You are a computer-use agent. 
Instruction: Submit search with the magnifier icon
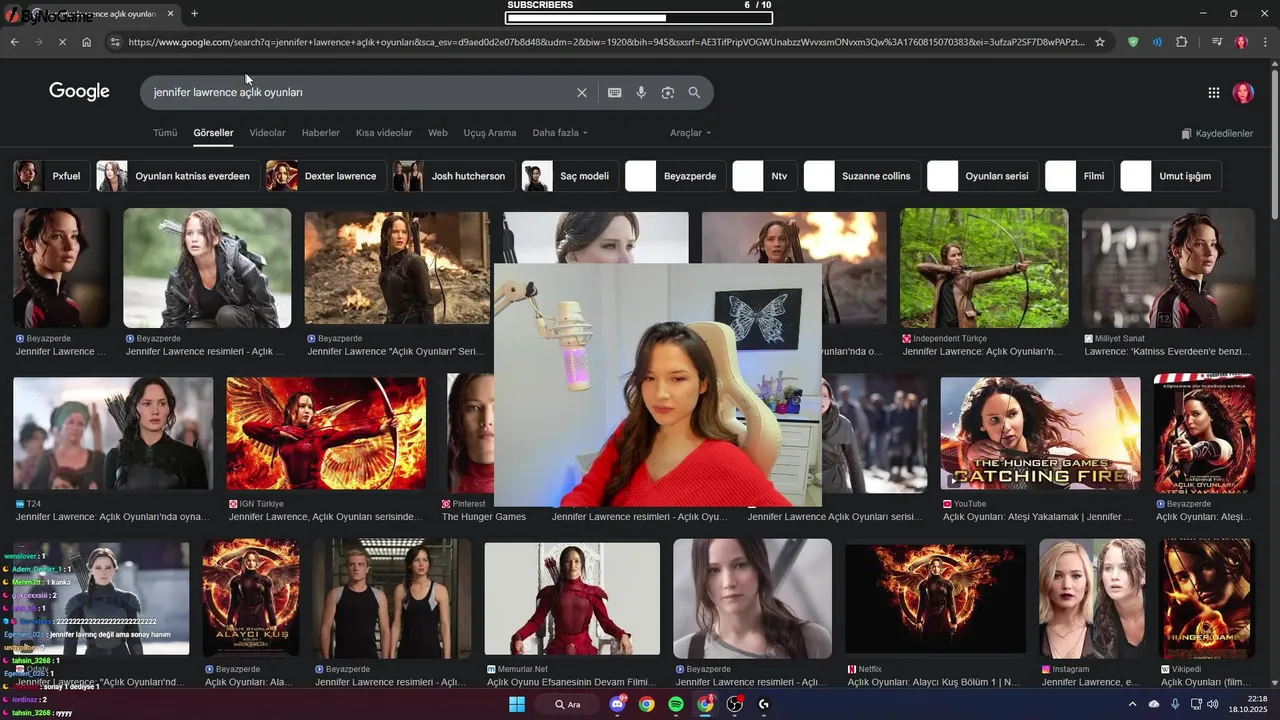[x=694, y=92]
